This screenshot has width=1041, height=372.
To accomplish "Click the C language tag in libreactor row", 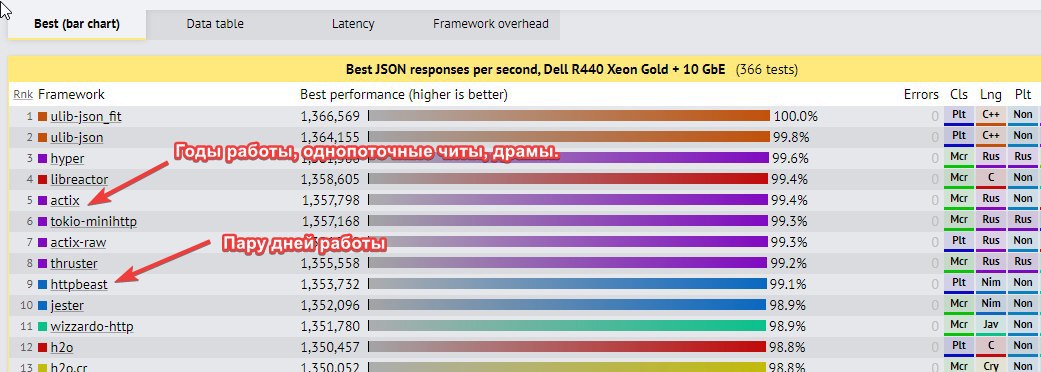I will (x=991, y=179).
